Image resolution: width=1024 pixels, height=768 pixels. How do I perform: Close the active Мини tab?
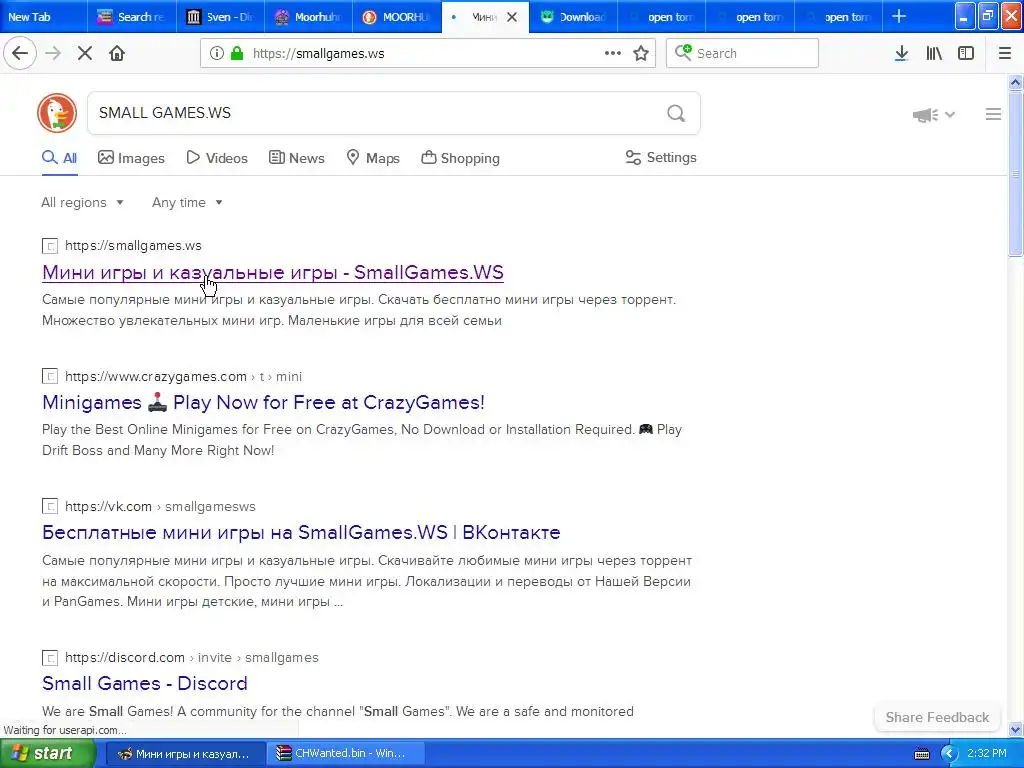click(x=512, y=17)
